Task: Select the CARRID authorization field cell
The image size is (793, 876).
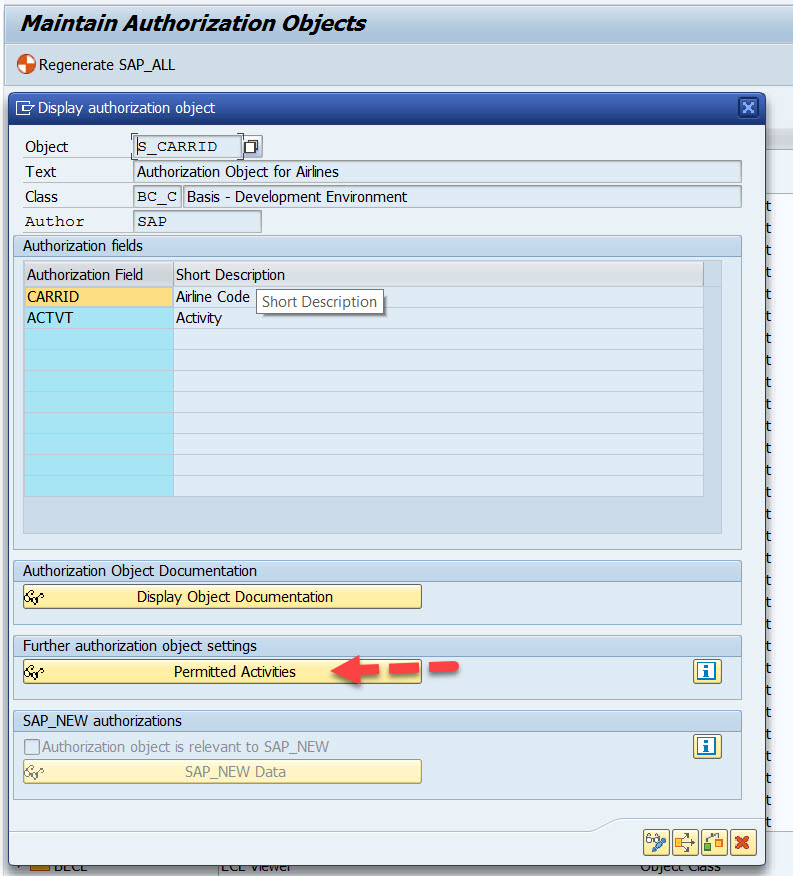Action: coord(98,297)
